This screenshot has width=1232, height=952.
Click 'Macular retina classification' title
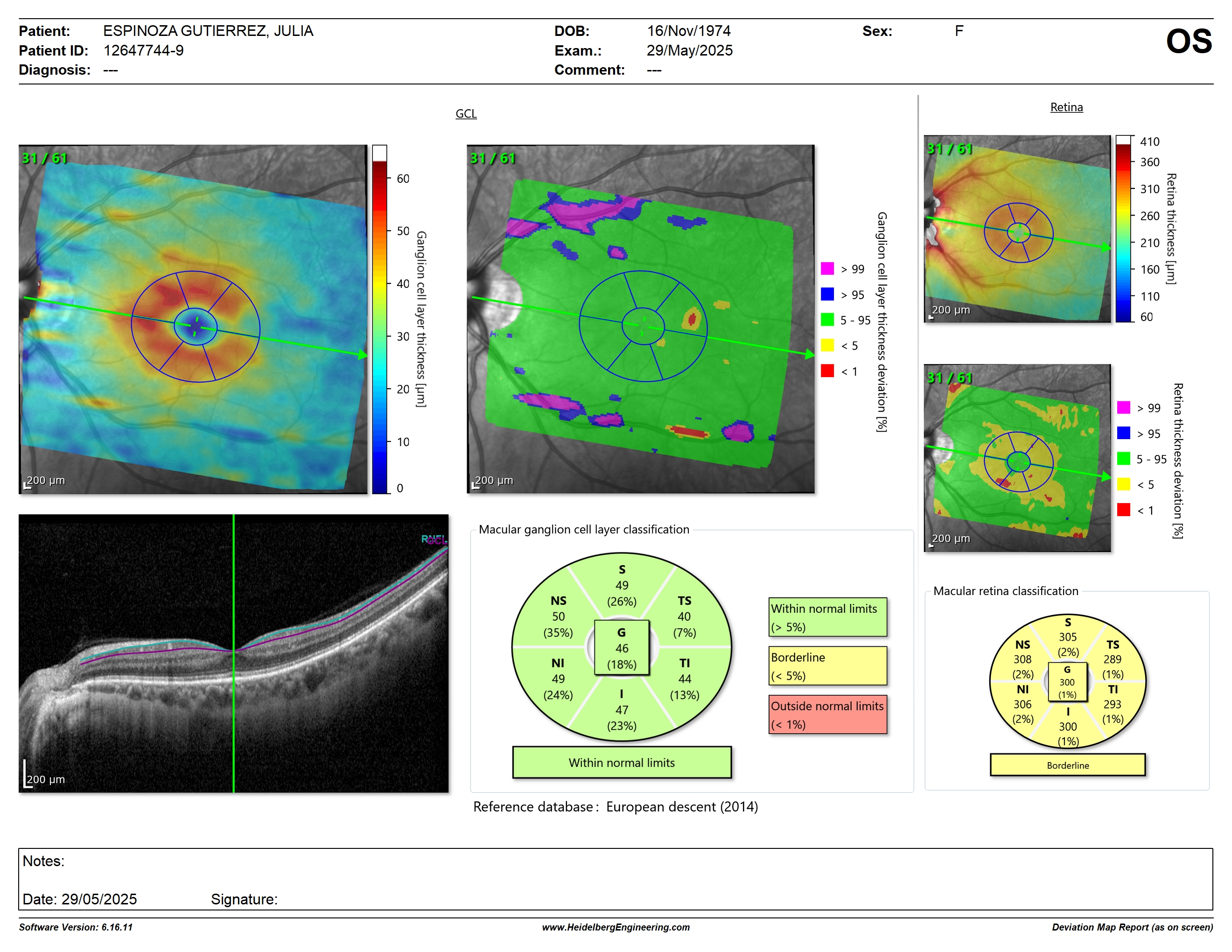click(x=1006, y=591)
